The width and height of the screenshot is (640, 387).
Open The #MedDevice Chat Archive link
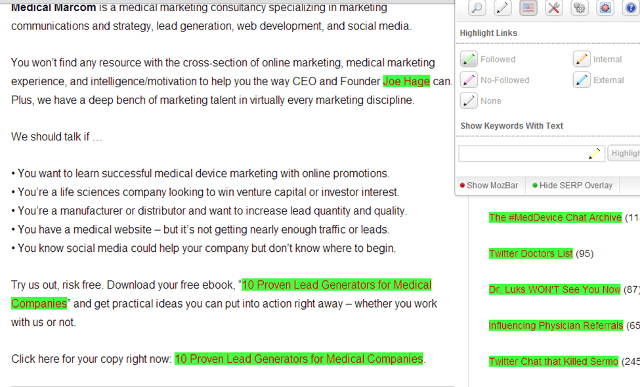click(x=555, y=218)
